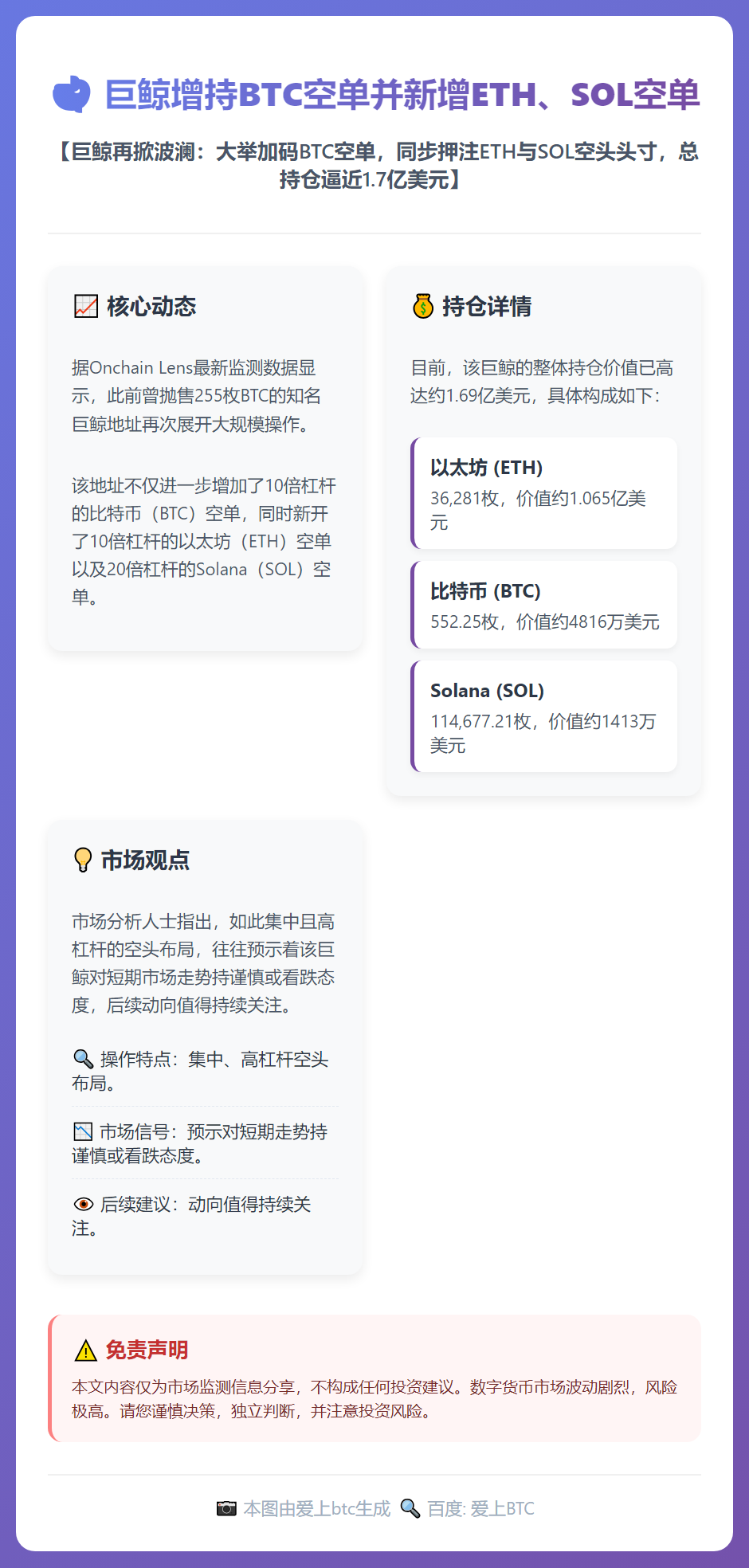
Task: Click the camera icon in the footer
Action: [x=227, y=1508]
